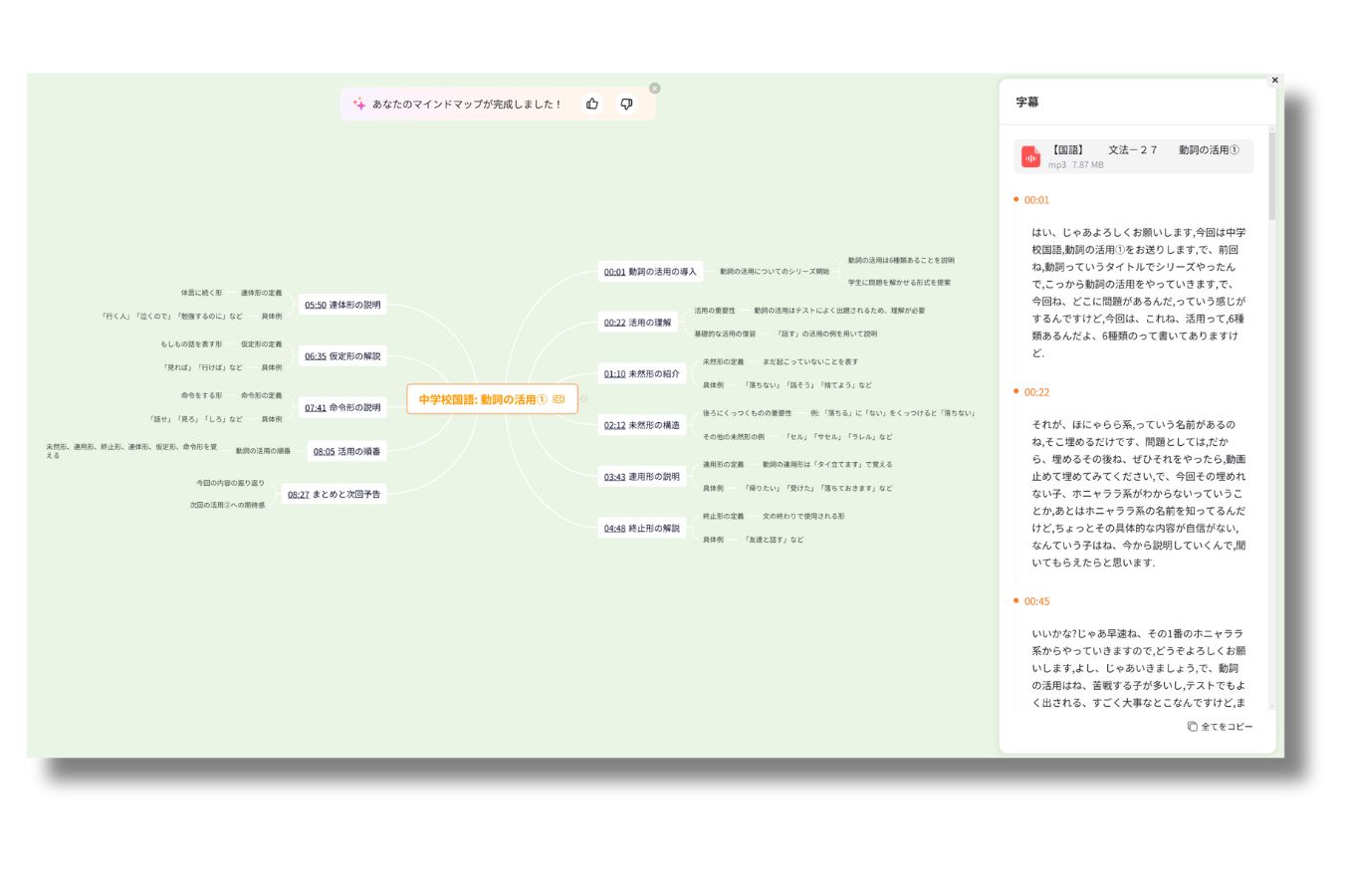The height and width of the screenshot is (896, 1354).
Task: Jump to 03:43 連用形の説明 timestamp
Action: click(x=614, y=477)
